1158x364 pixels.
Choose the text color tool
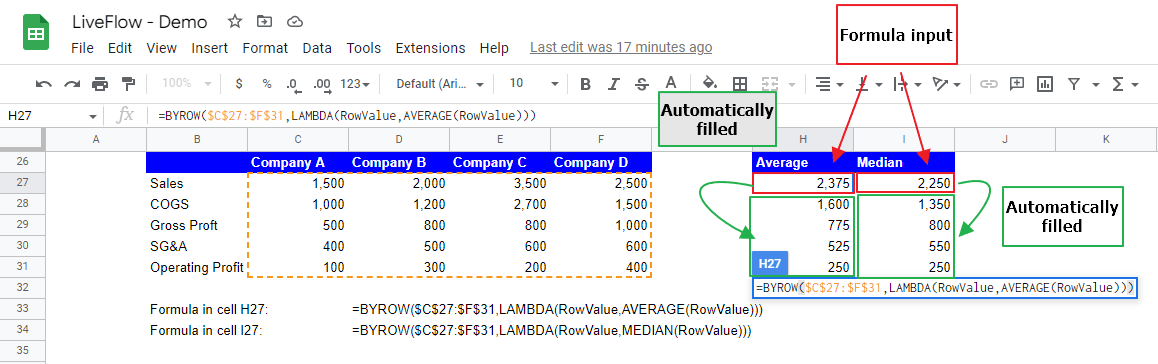point(670,83)
